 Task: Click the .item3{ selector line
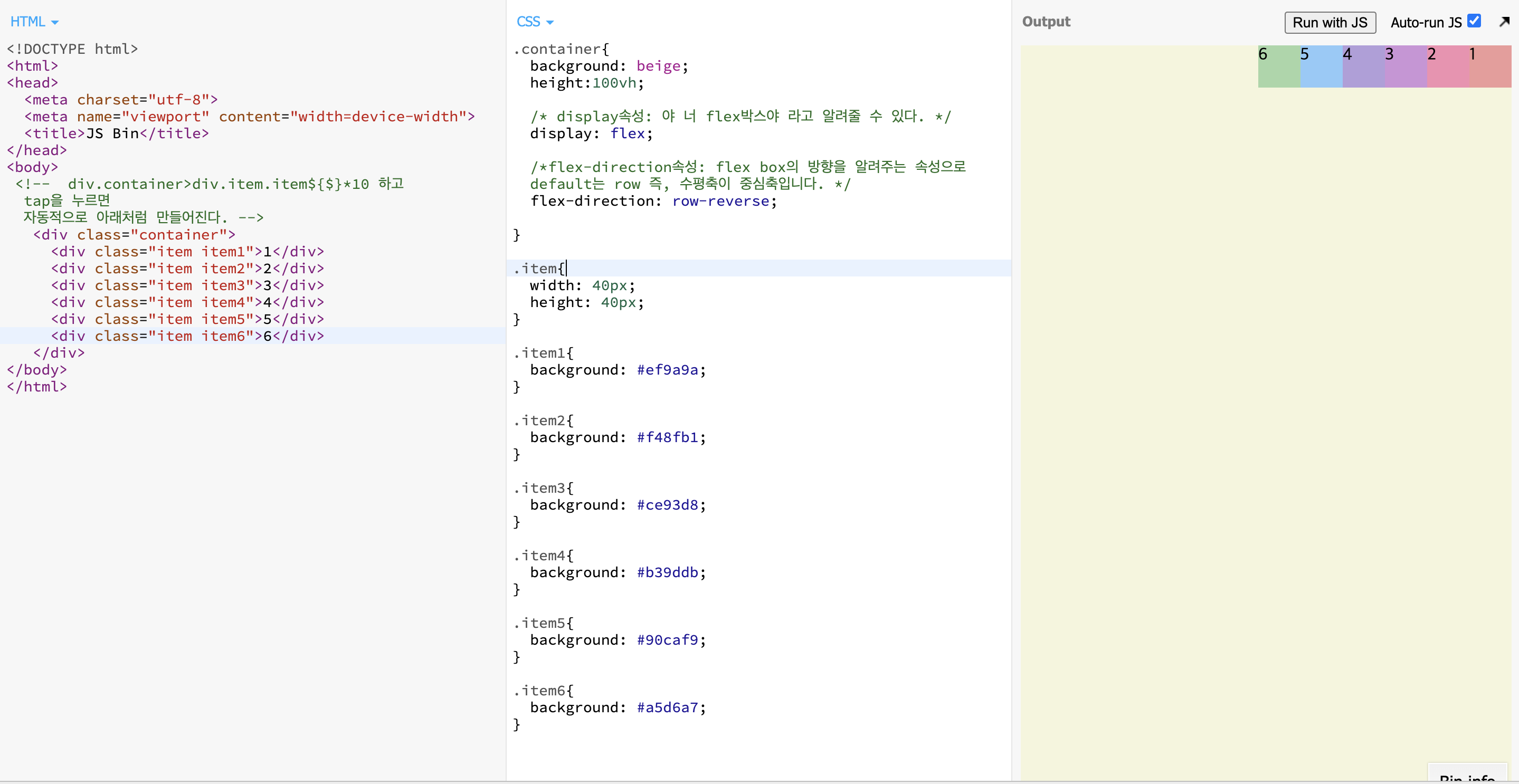[543, 487]
